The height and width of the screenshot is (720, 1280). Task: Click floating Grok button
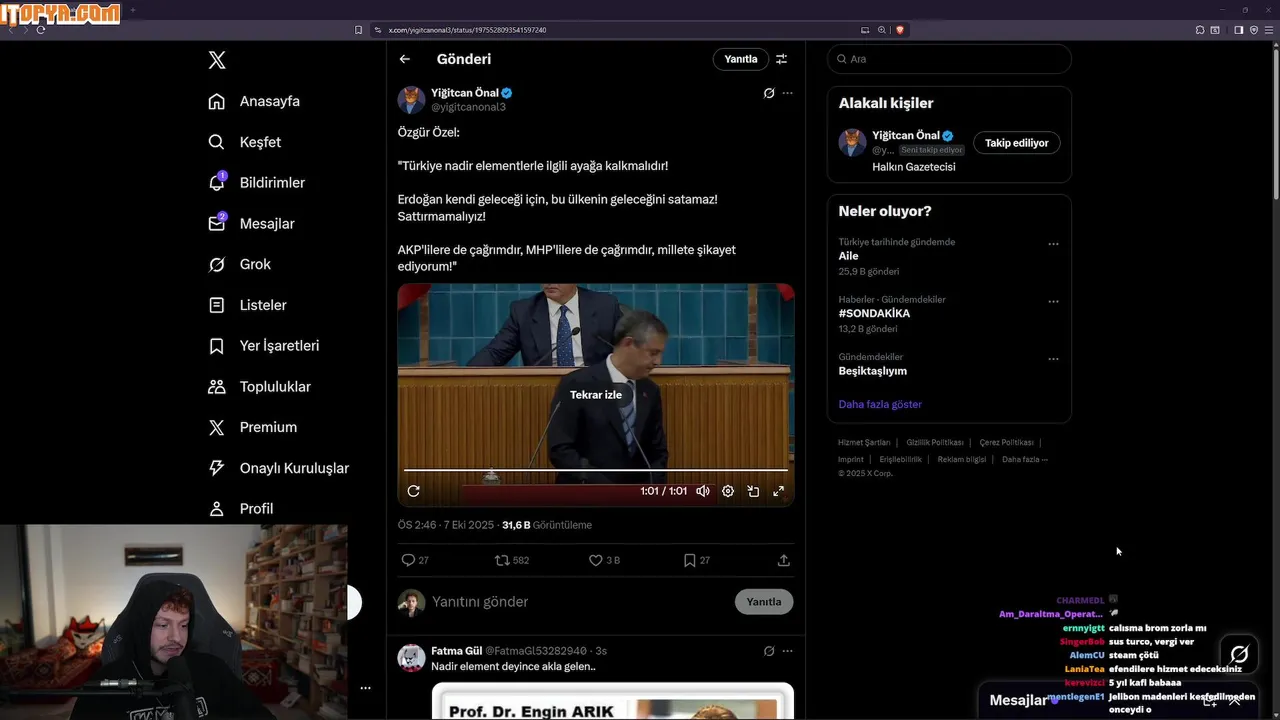point(1239,655)
